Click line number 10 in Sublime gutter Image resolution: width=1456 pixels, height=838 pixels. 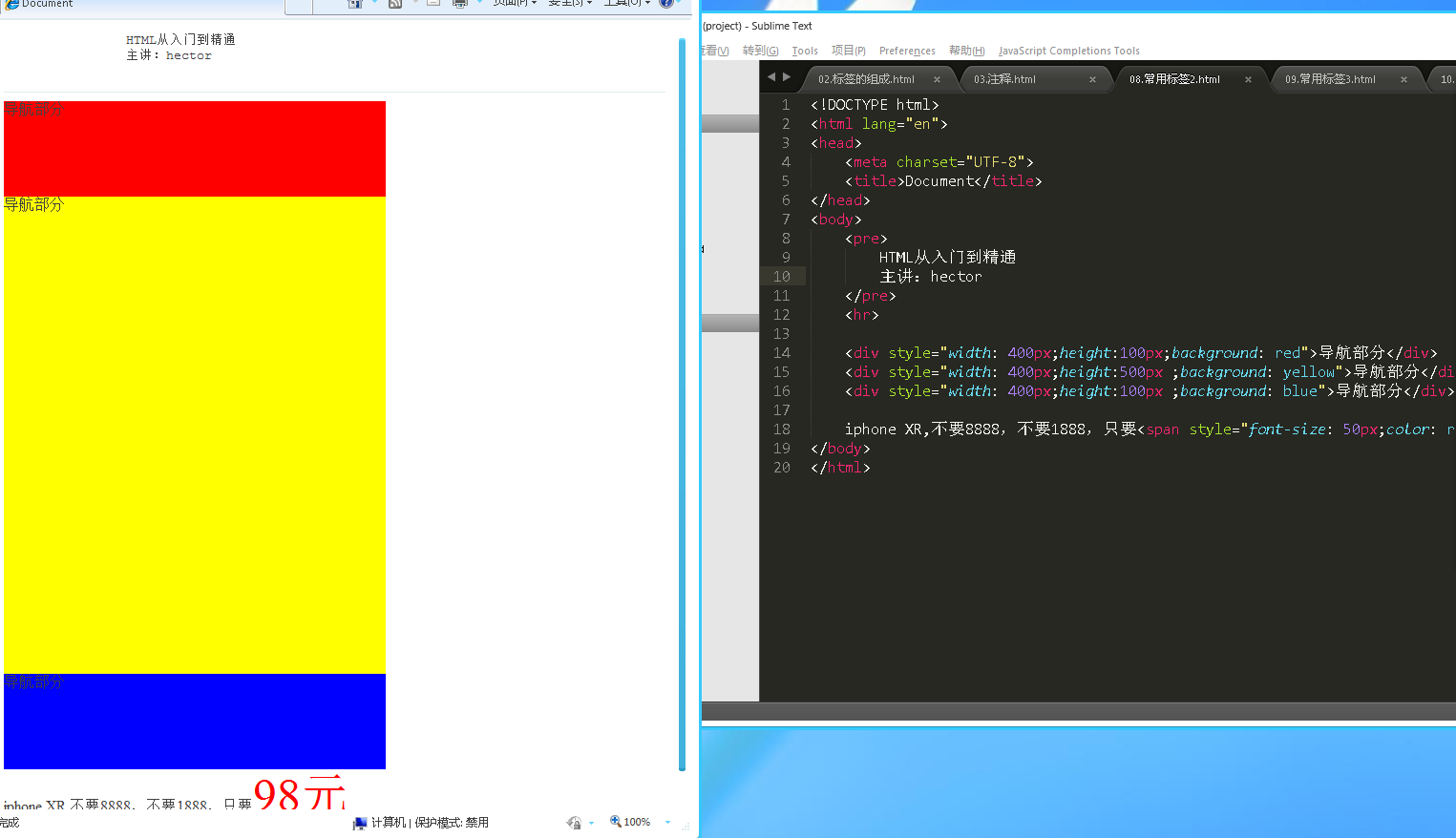pyautogui.click(x=782, y=277)
